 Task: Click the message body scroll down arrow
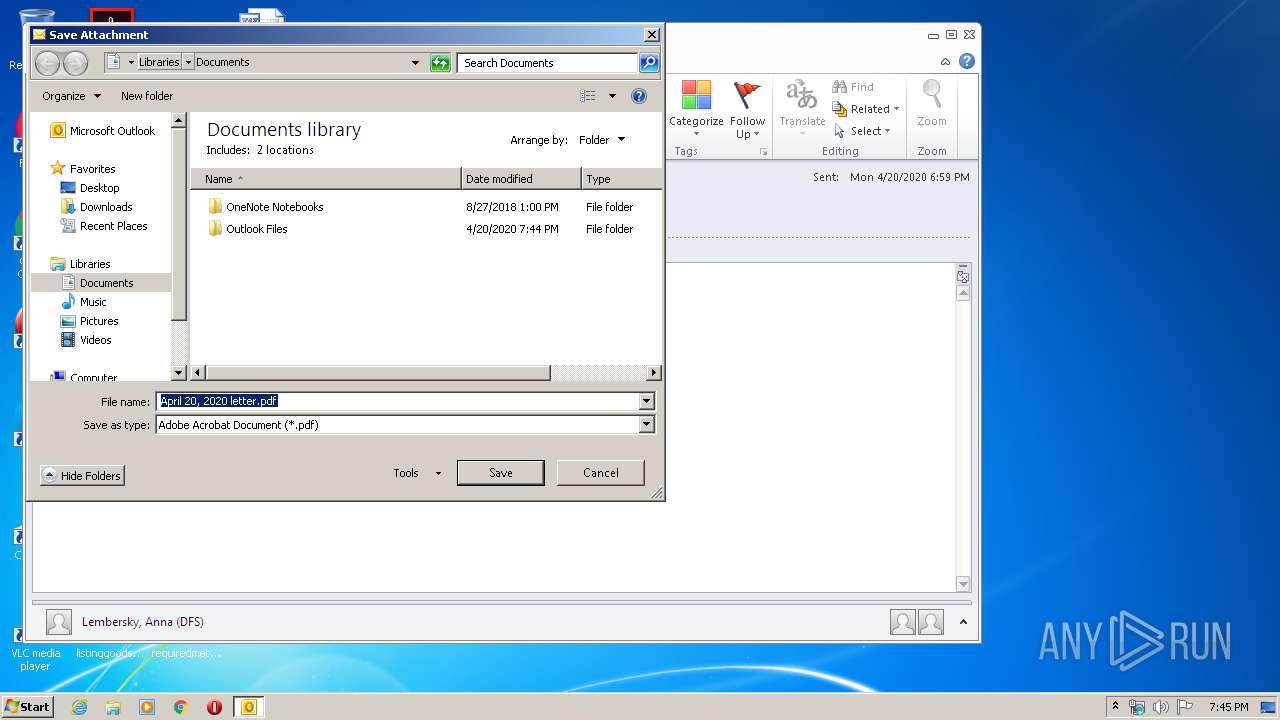pyautogui.click(x=963, y=584)
